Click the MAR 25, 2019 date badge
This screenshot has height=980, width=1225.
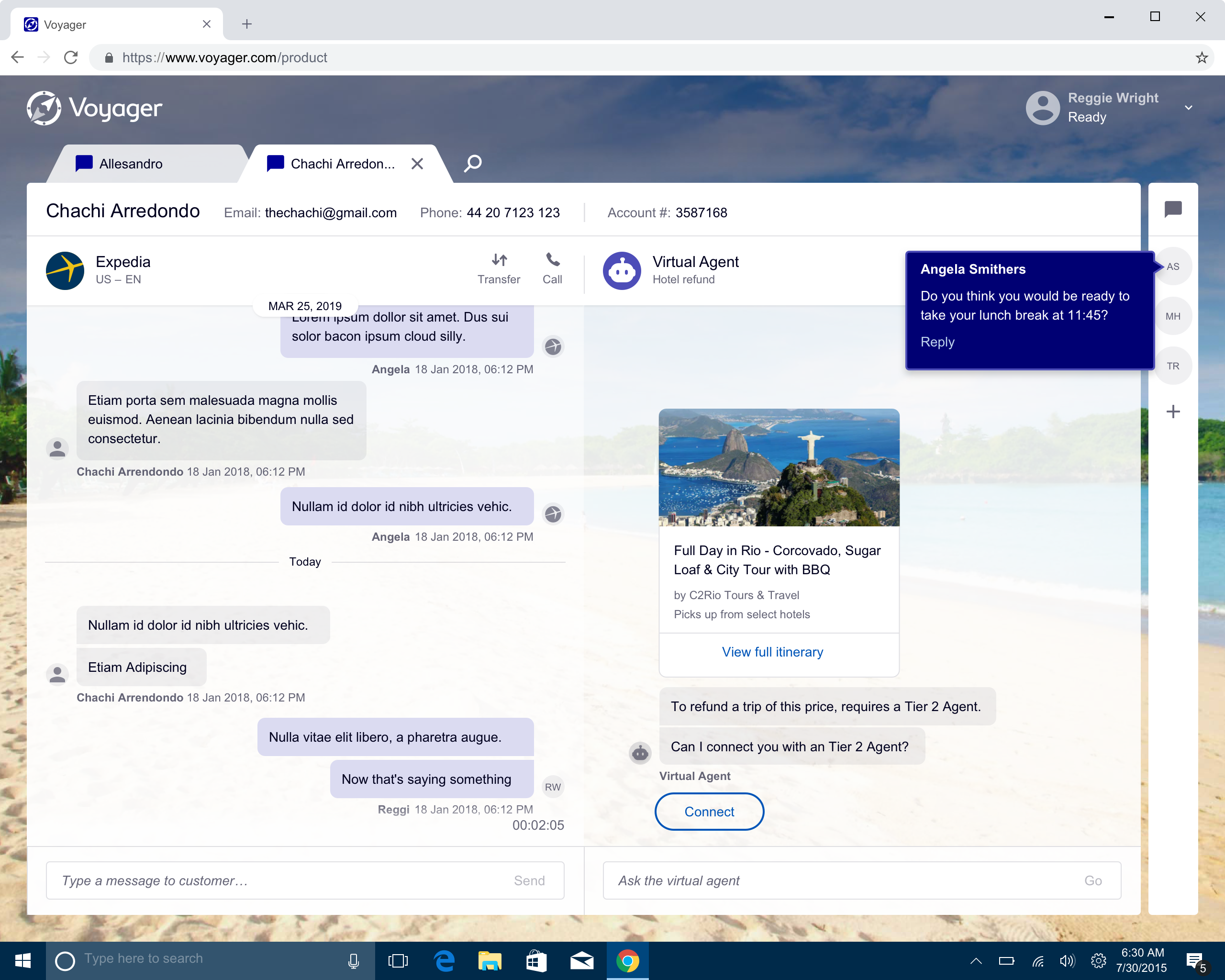[305, 306]
